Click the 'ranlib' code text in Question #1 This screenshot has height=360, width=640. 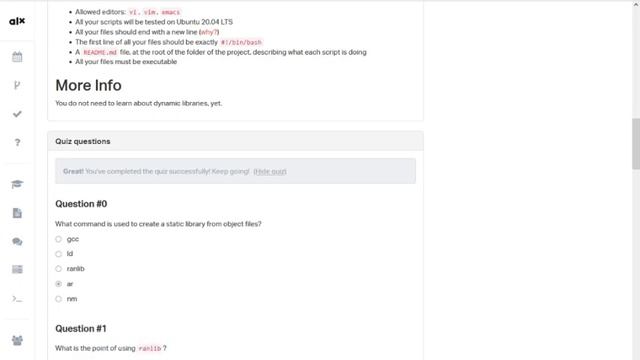[150, 349]
